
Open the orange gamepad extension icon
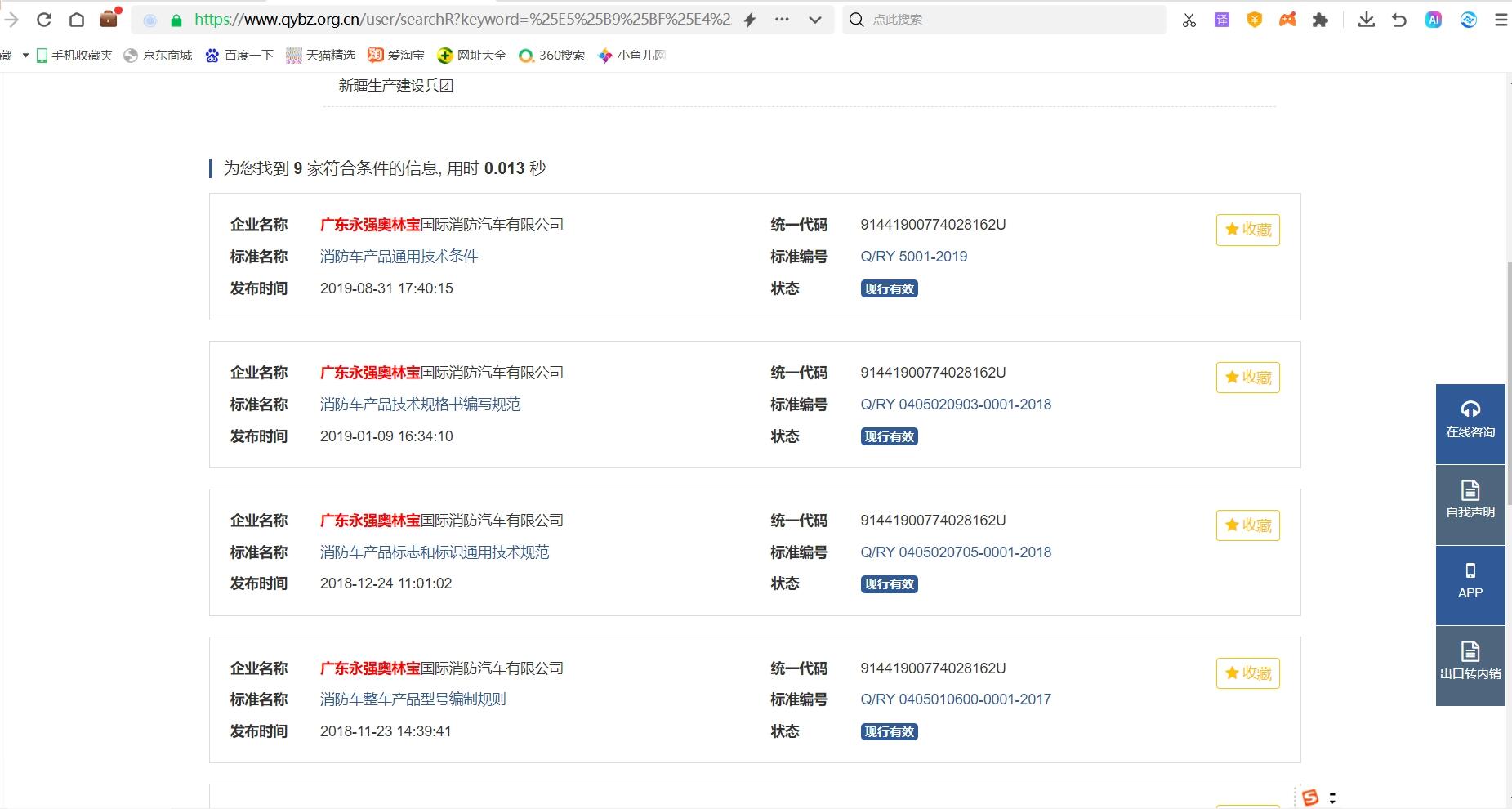coord(1287,20)
